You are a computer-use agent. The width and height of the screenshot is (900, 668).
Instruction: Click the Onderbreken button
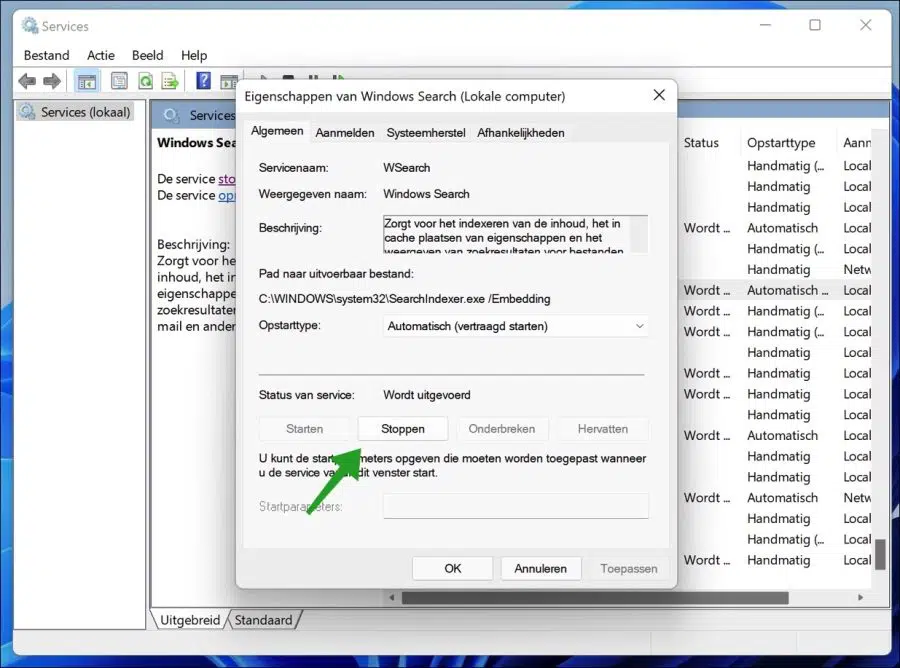[502, 429]
